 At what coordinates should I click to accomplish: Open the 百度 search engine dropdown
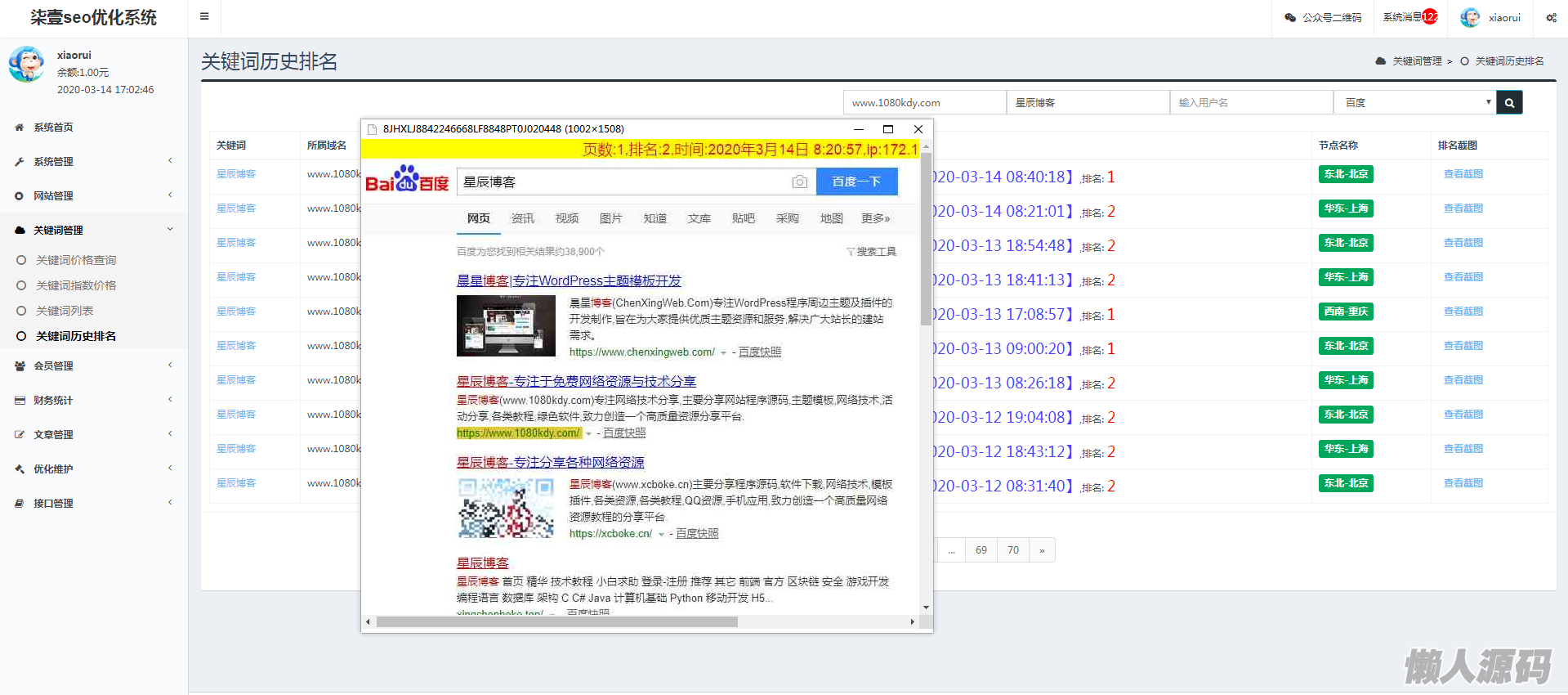1414,103
